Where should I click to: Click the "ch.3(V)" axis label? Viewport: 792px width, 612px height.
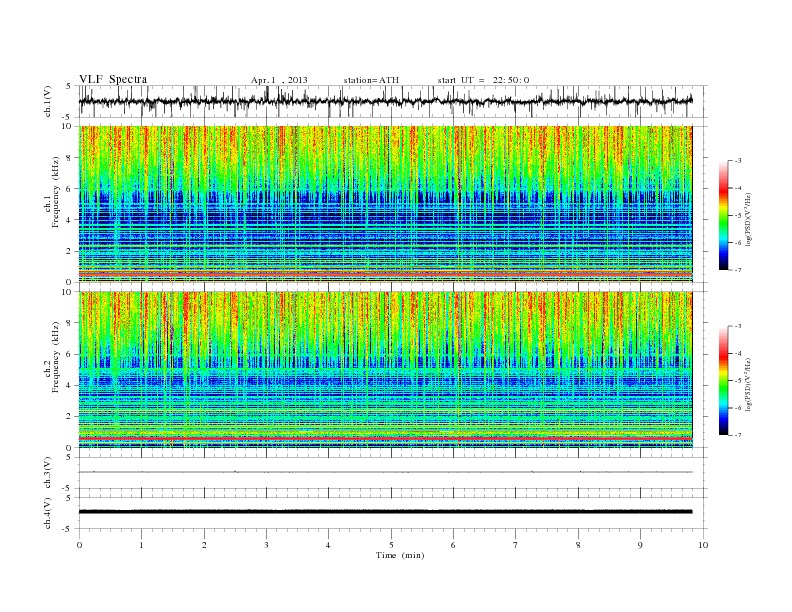pyautogui.click(x=48, y=473)
